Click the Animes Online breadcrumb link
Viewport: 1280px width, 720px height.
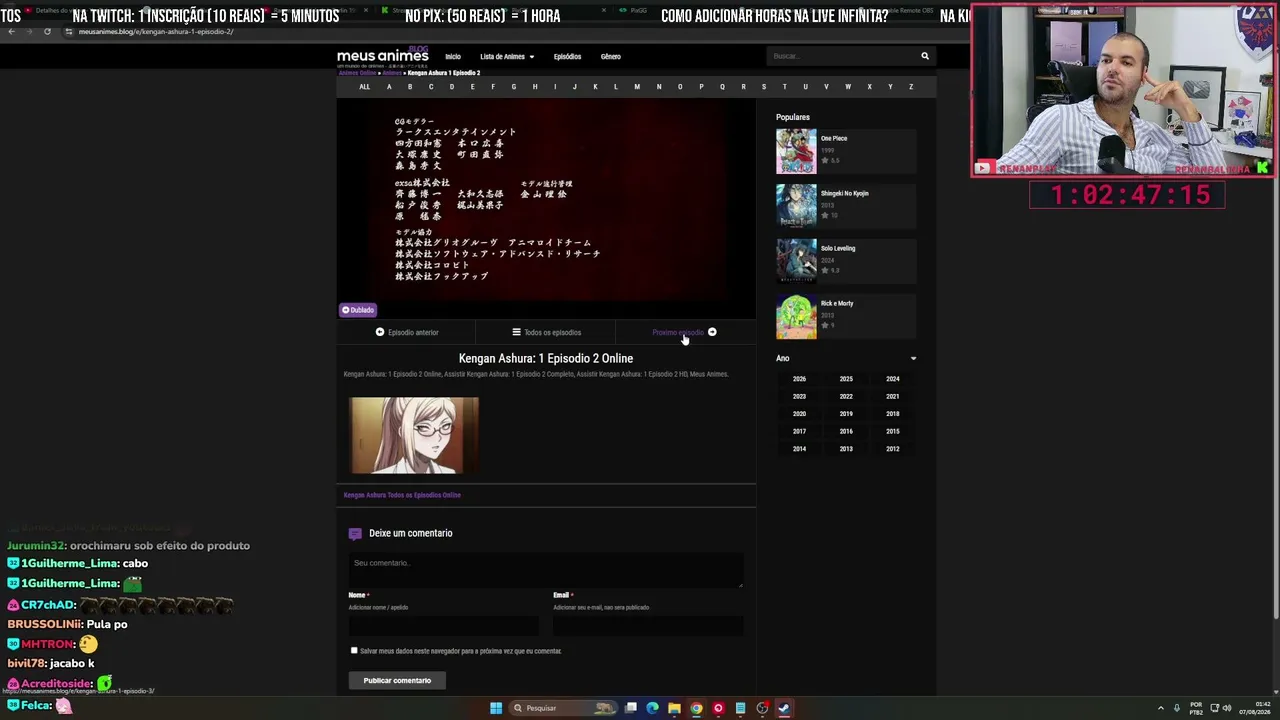(x=357, y=73)
